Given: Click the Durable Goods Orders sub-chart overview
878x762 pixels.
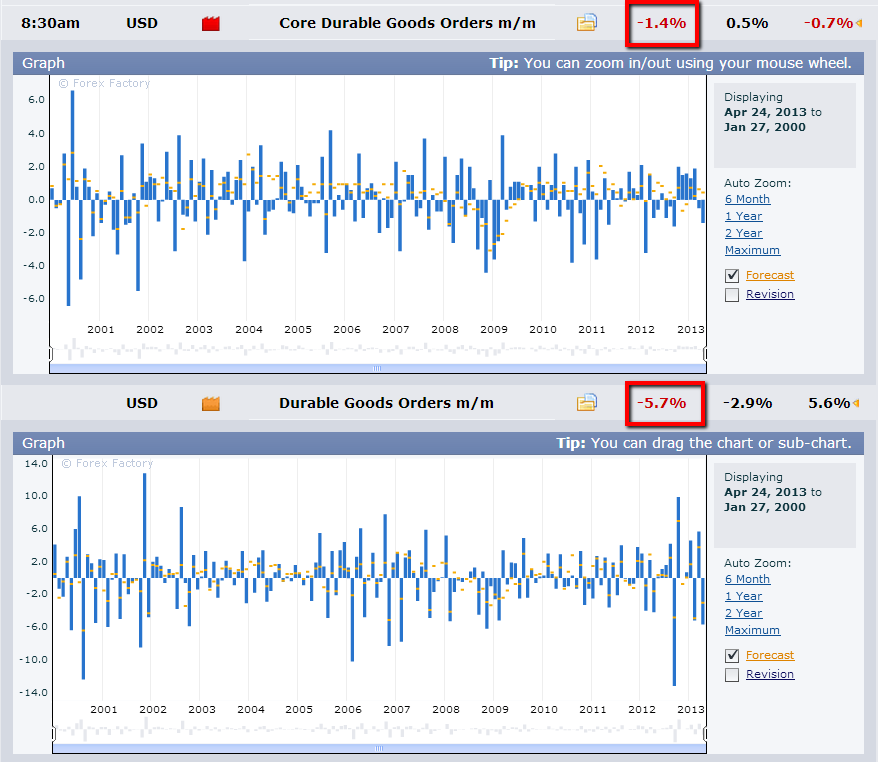Looking at the screenshot, I should click(379, 730).
